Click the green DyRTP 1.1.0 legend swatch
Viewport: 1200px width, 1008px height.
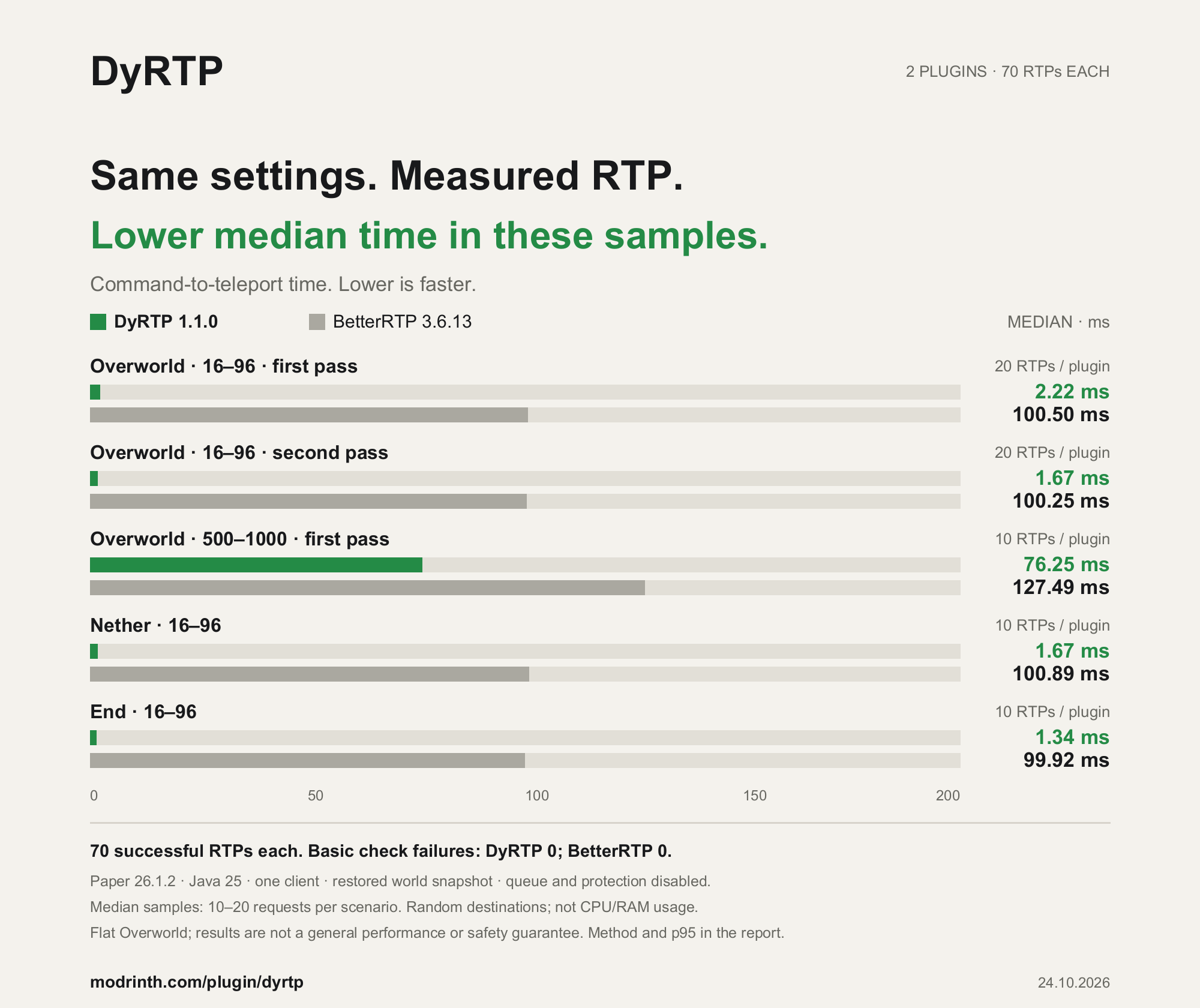[98, 322]
